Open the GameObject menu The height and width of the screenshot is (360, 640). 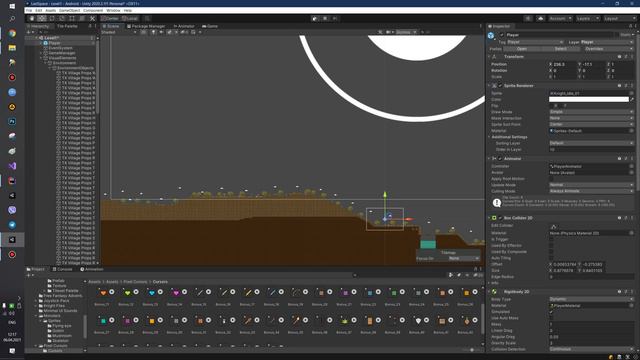[x=69, y=10]
